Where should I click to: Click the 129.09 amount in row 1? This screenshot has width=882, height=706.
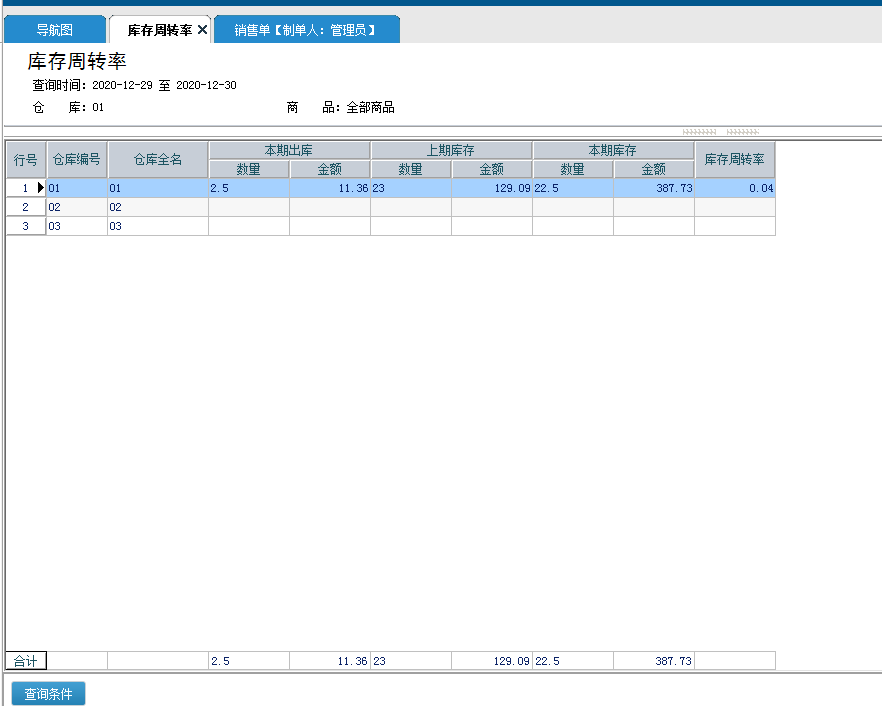click(x=492, y=188)
